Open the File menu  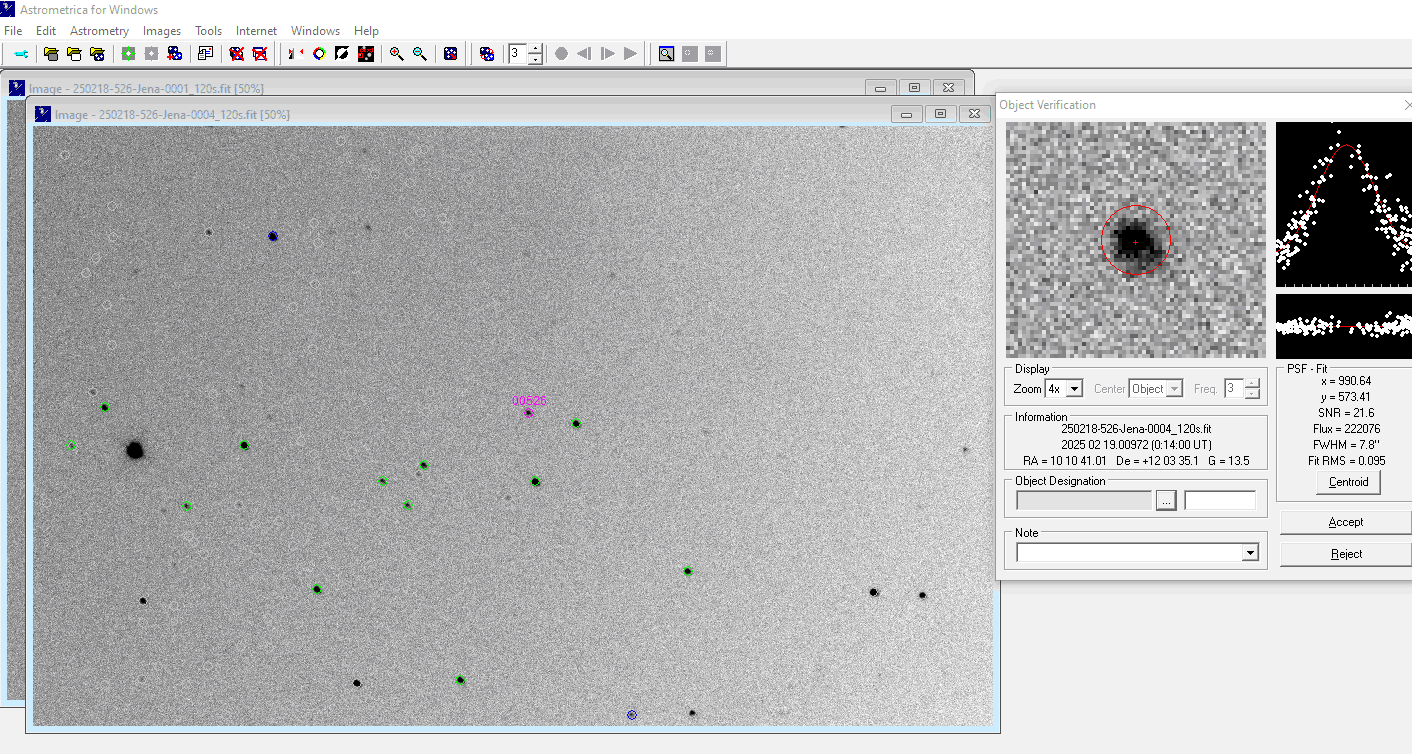[x=13, y=31]
